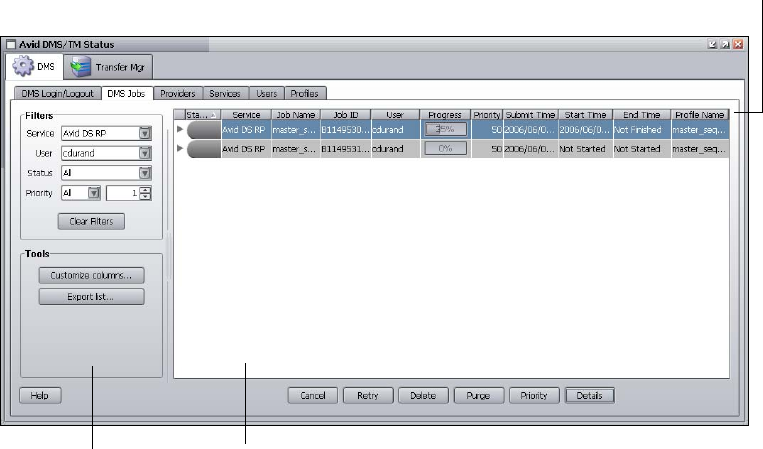
Task: Sort by Priority column header
Action: tap(487, 115)
